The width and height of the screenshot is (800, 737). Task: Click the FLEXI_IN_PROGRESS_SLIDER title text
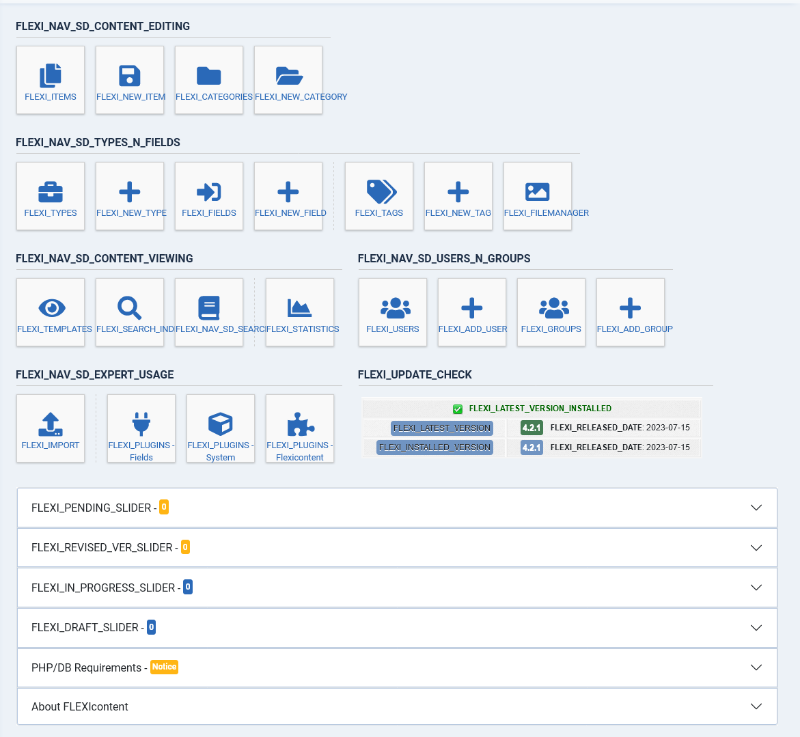[x=103, y=588]
